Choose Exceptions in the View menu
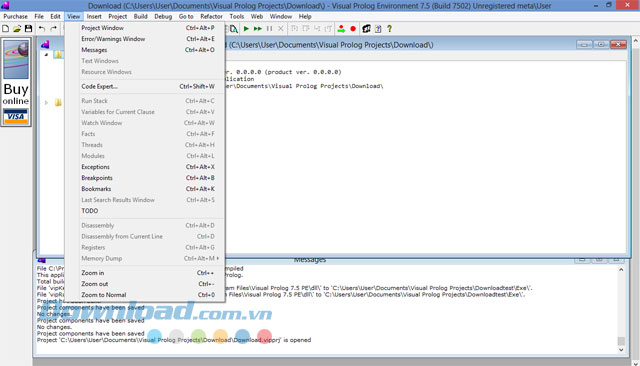 pos(145,167)
